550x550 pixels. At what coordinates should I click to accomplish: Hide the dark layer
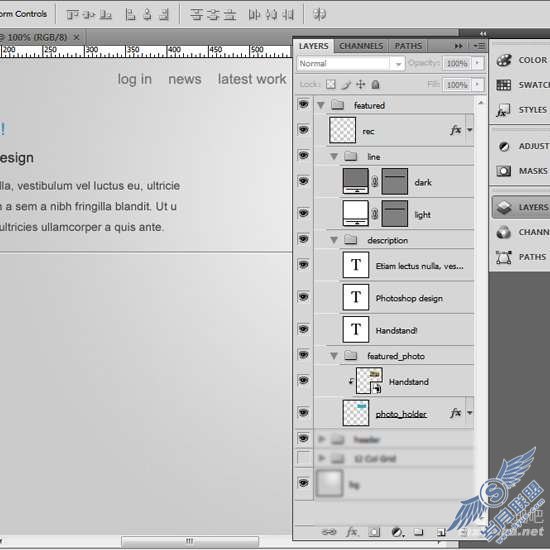[303, 181]
